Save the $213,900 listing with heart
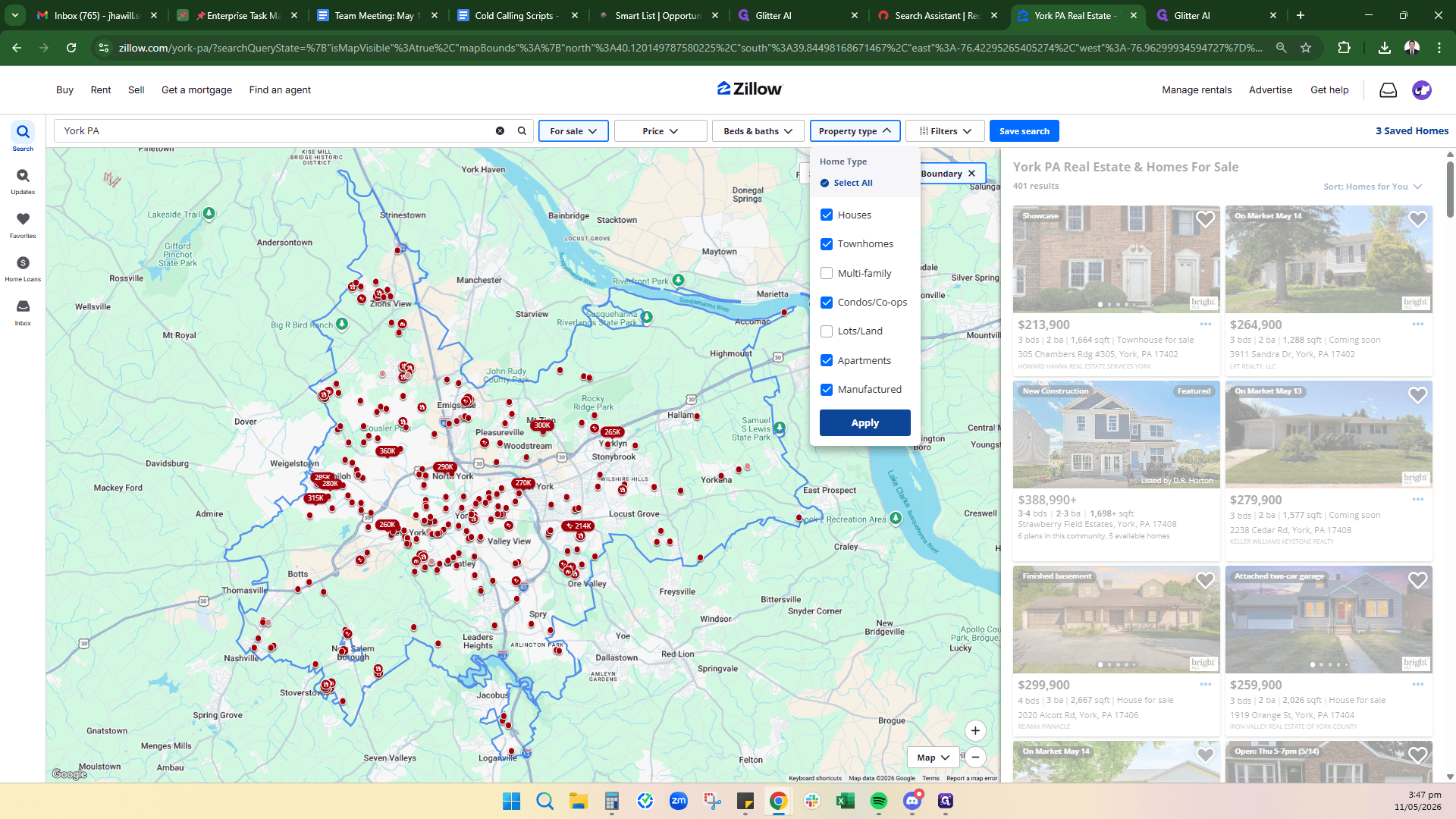 click(x=1205, y=220)
